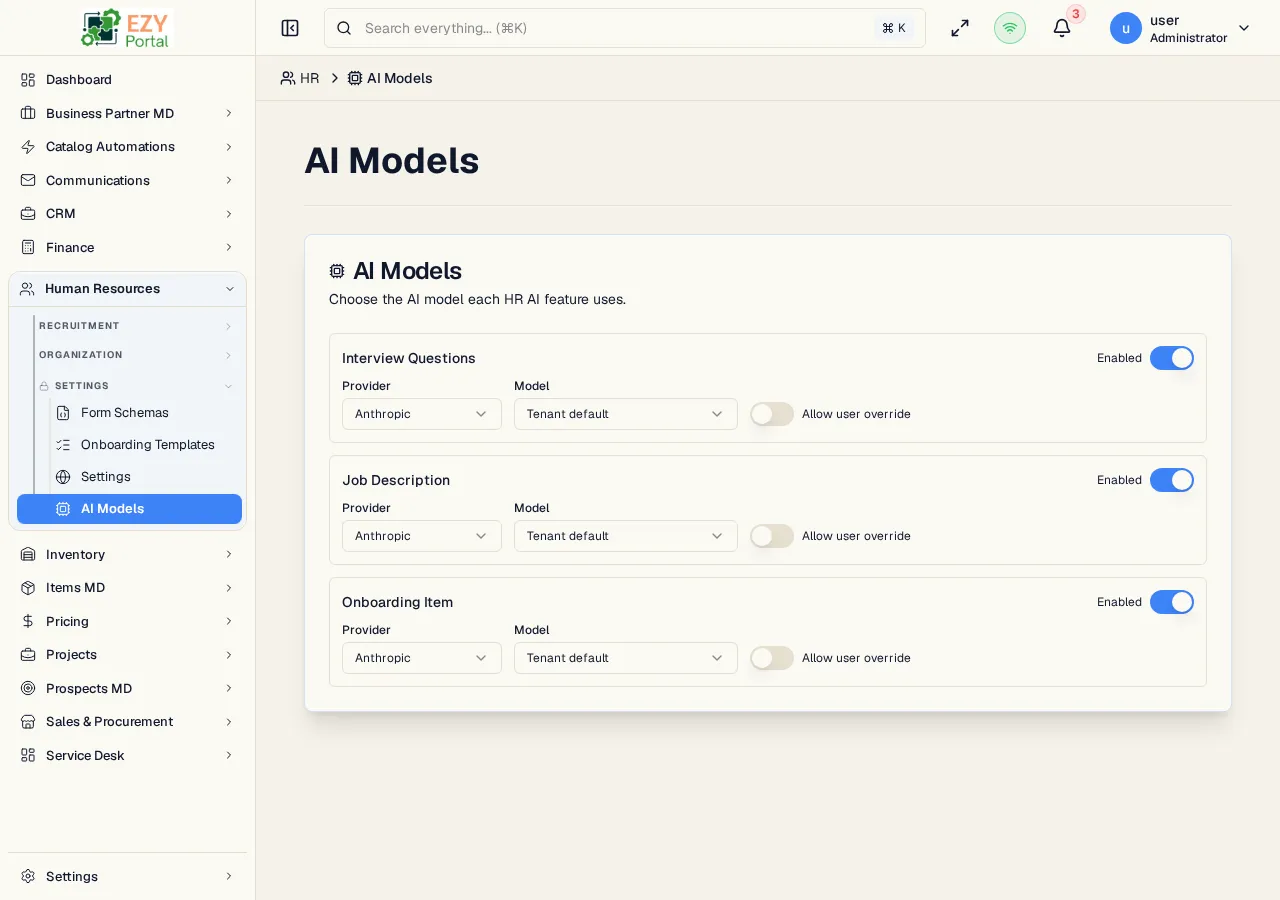1280x900 pixels.
Task: Click the ⌘K shortcut badge
Action: click(894, 28)
